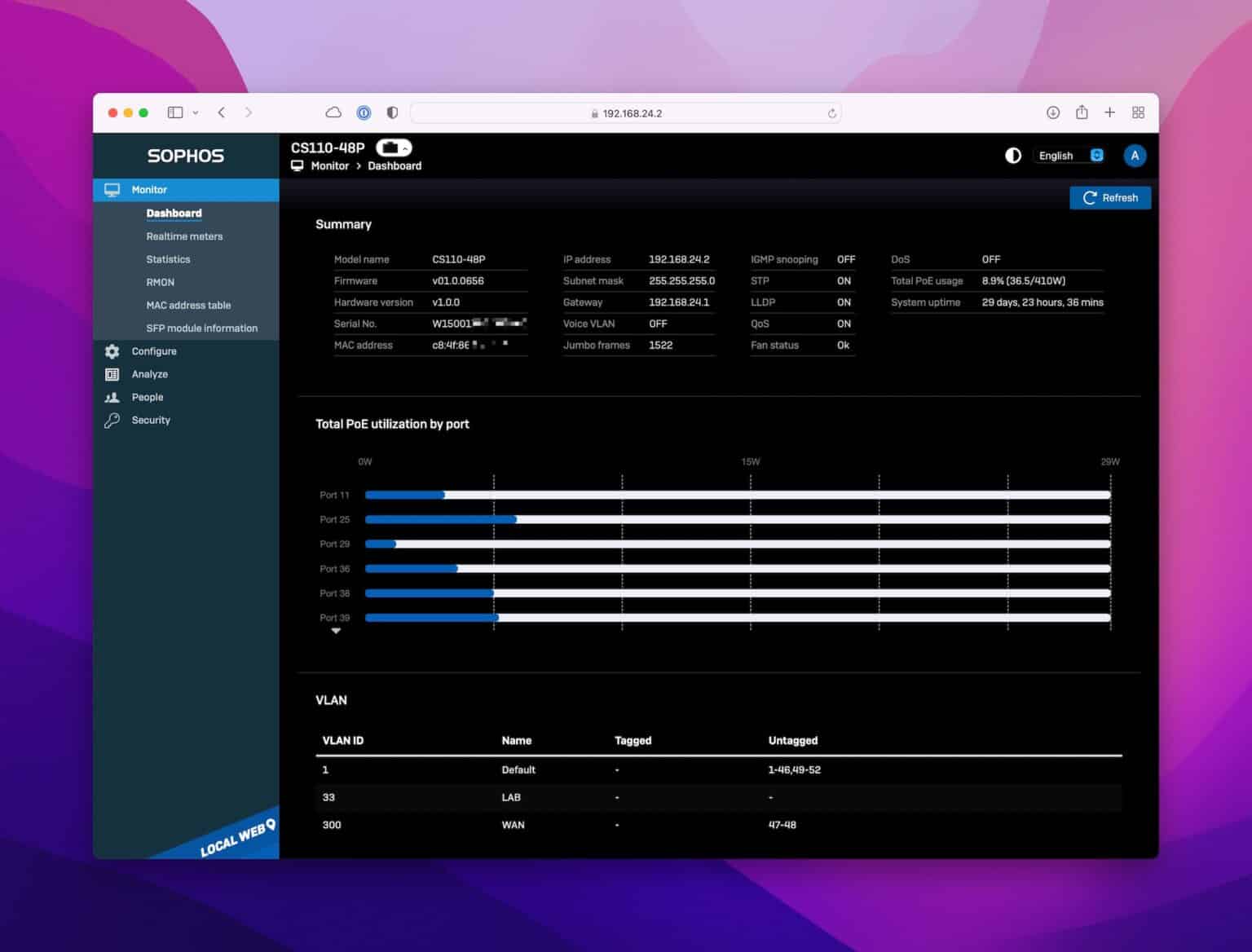The height and width of the screenshot is (952, 1252).
Task: Toggle dark mode with the contrast icon
Action: click(1013, 155)
